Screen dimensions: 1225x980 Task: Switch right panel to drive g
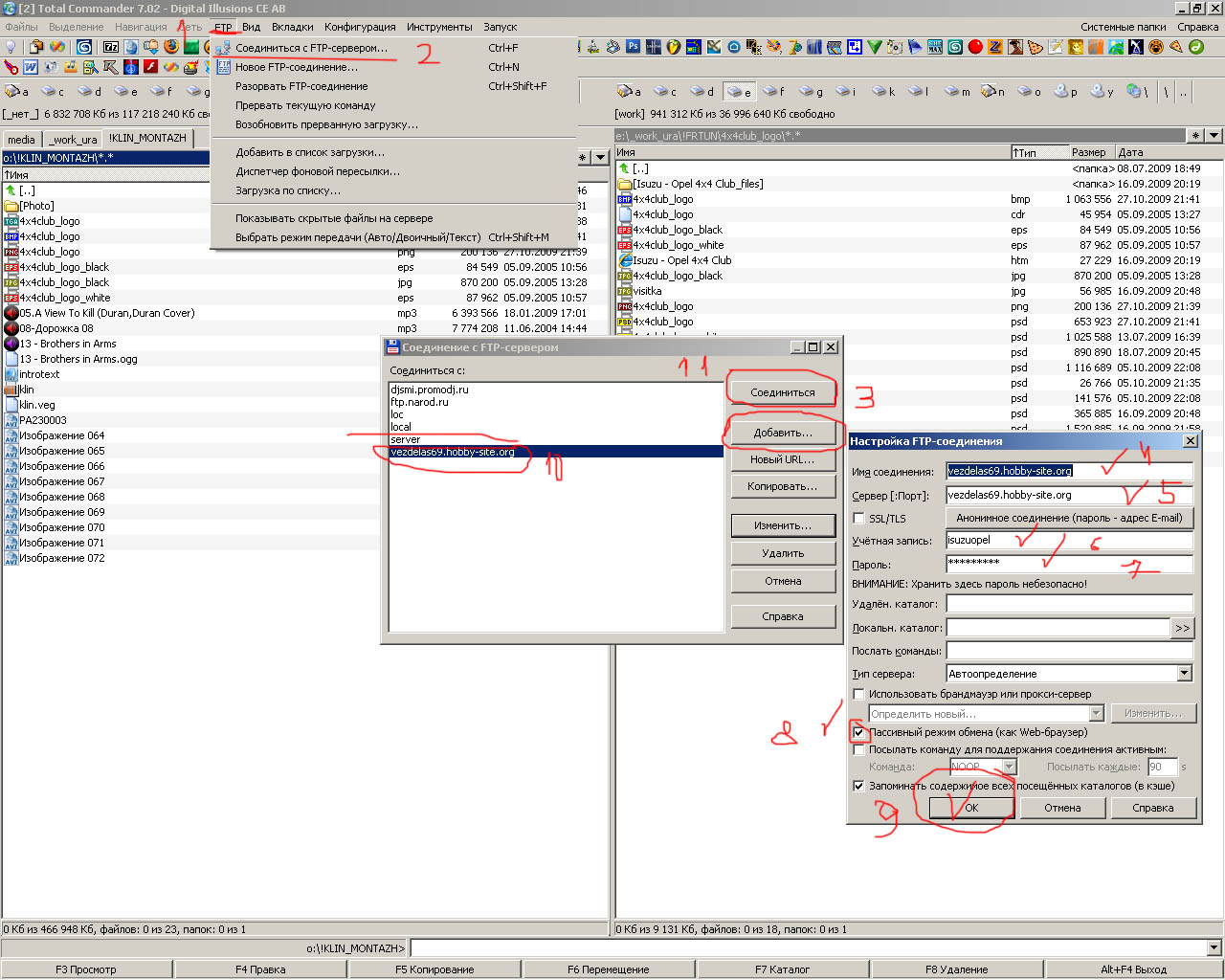[x=812, y=92]
